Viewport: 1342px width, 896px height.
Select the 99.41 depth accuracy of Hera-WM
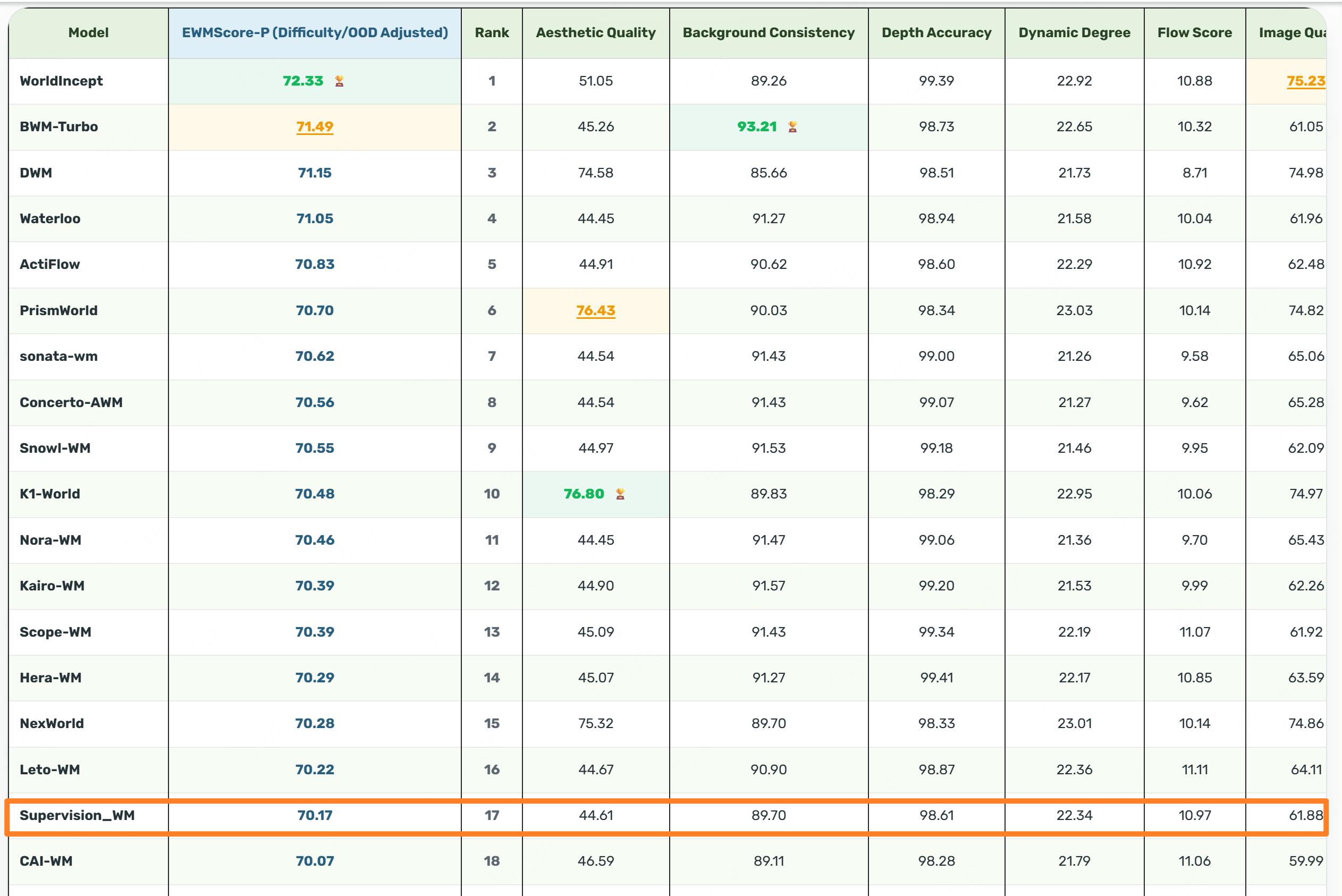(937, 678)
